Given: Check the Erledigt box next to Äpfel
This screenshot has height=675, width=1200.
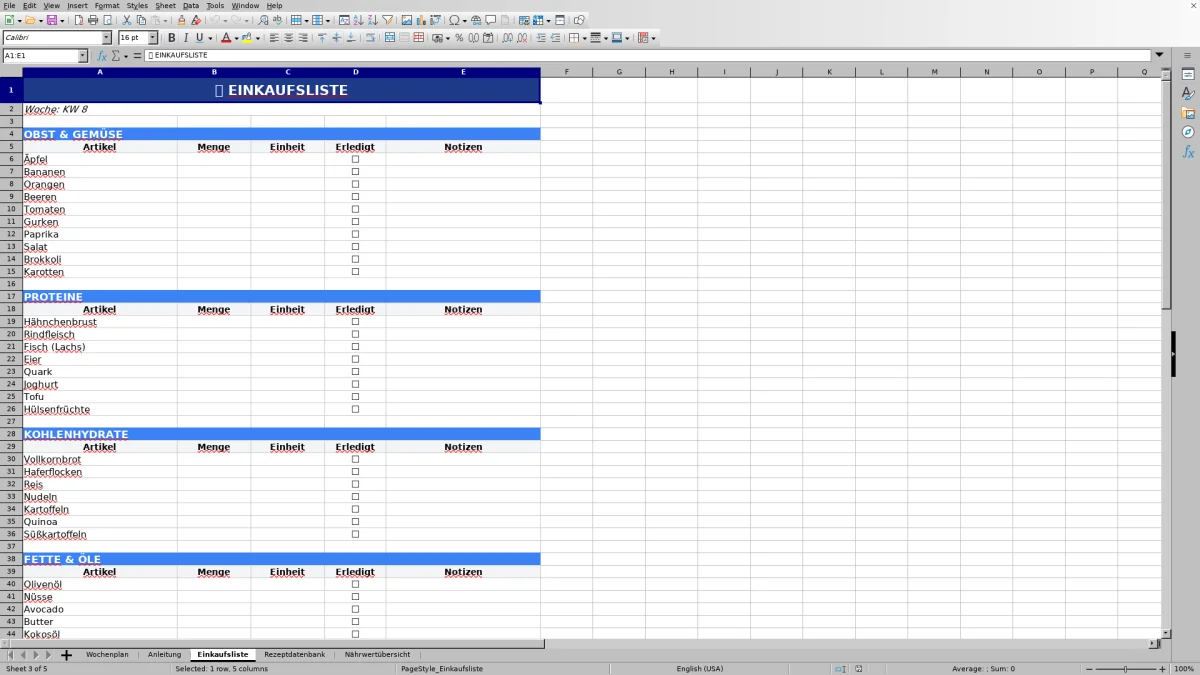Looking at the screenshot, I should click(x=354, y=159).
